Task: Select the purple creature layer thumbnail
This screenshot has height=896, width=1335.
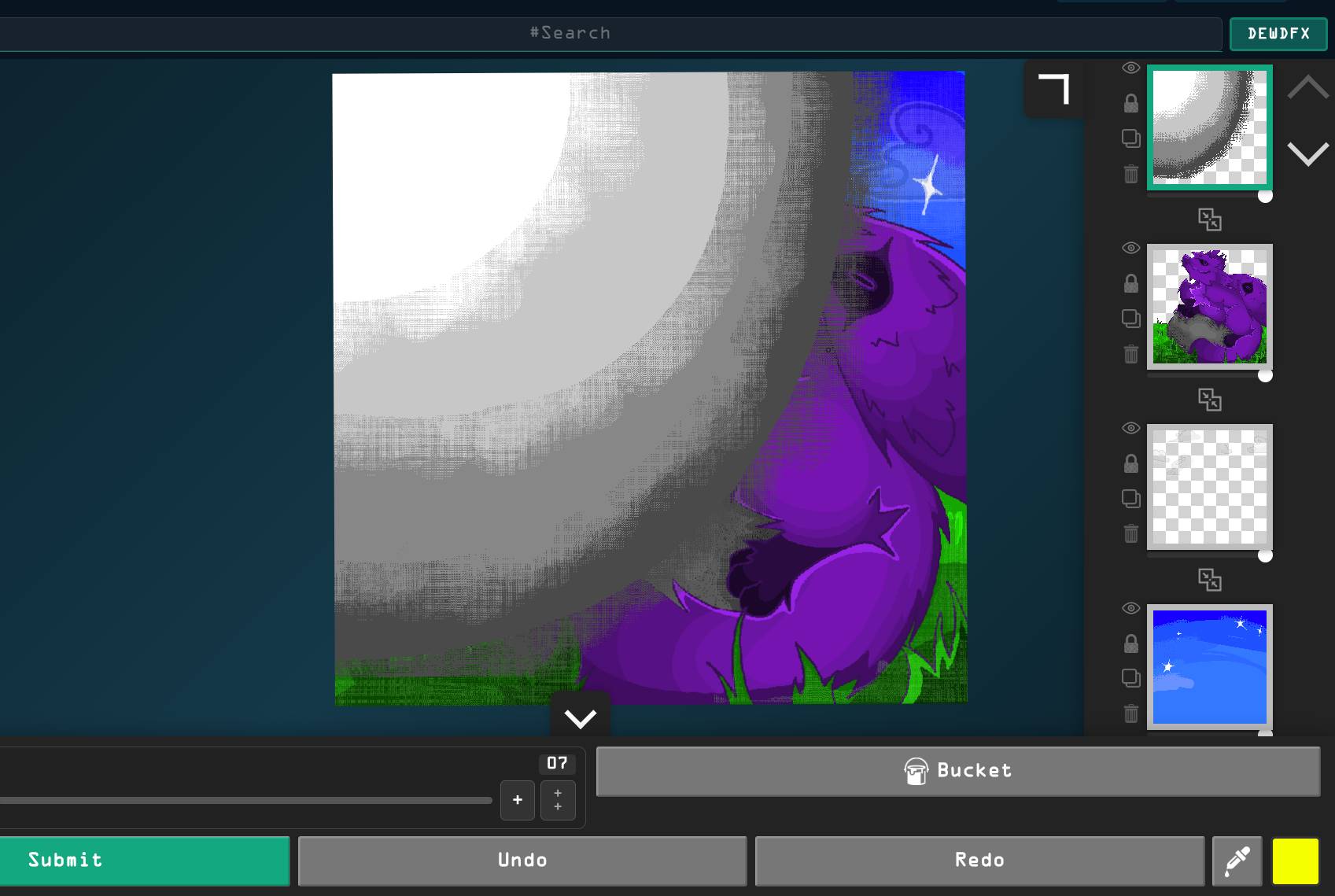Action: tap(1210, 307)
